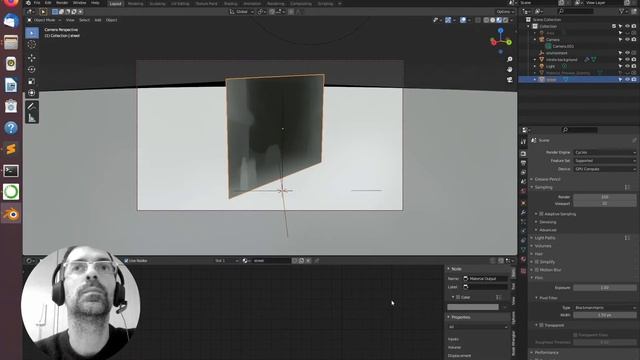Open the viewport Add menu
640x360 pixels.
click(98, 20)
